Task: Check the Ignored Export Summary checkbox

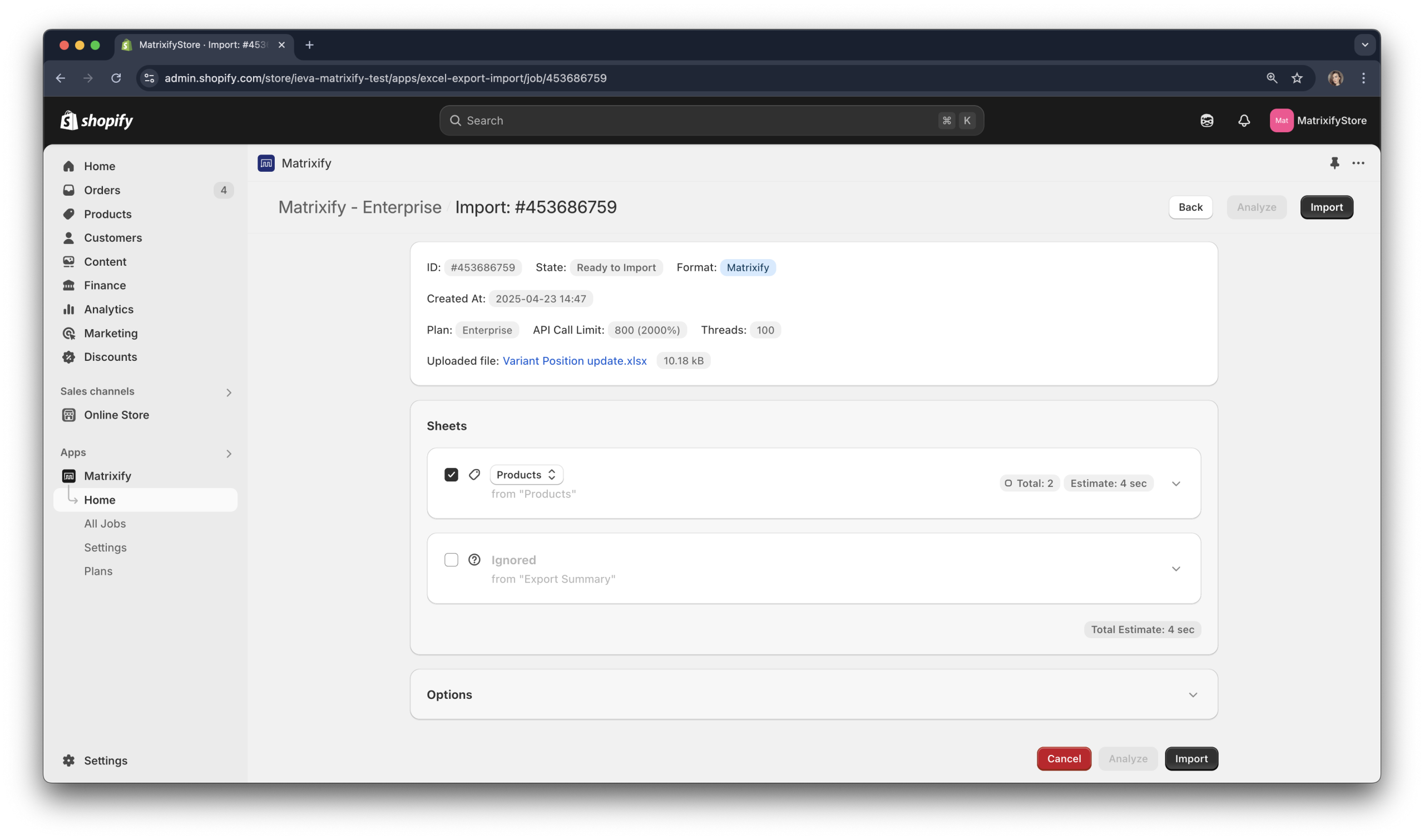Action: [x=451, y=560]
